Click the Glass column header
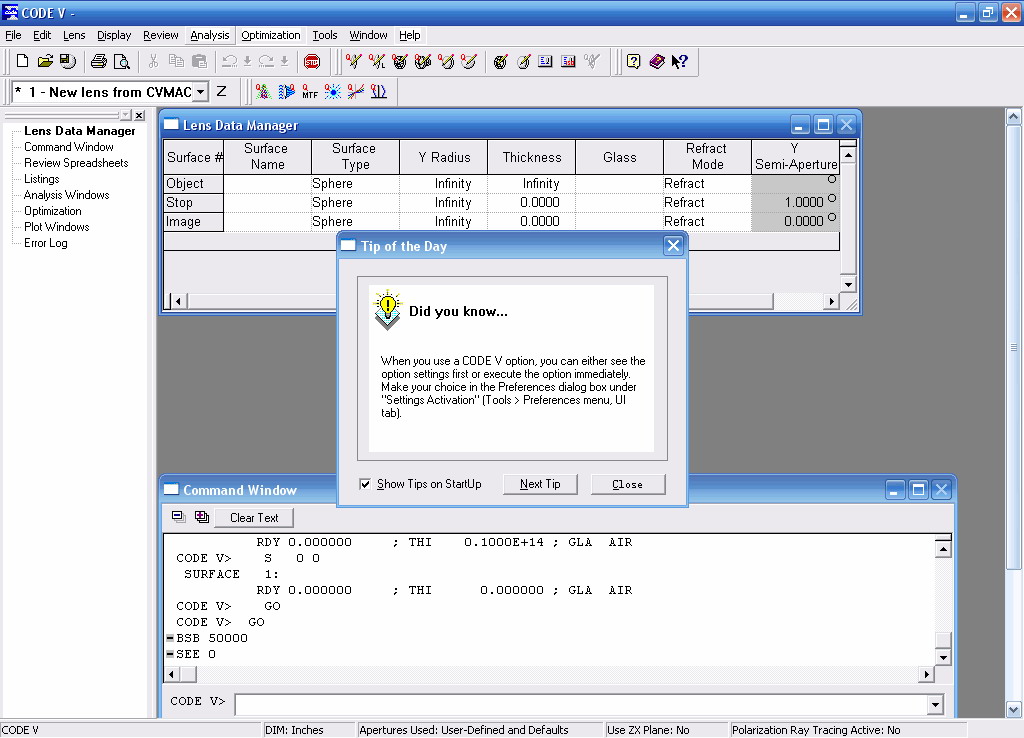Screen dimensions: 1024x738 click(619, 157)
